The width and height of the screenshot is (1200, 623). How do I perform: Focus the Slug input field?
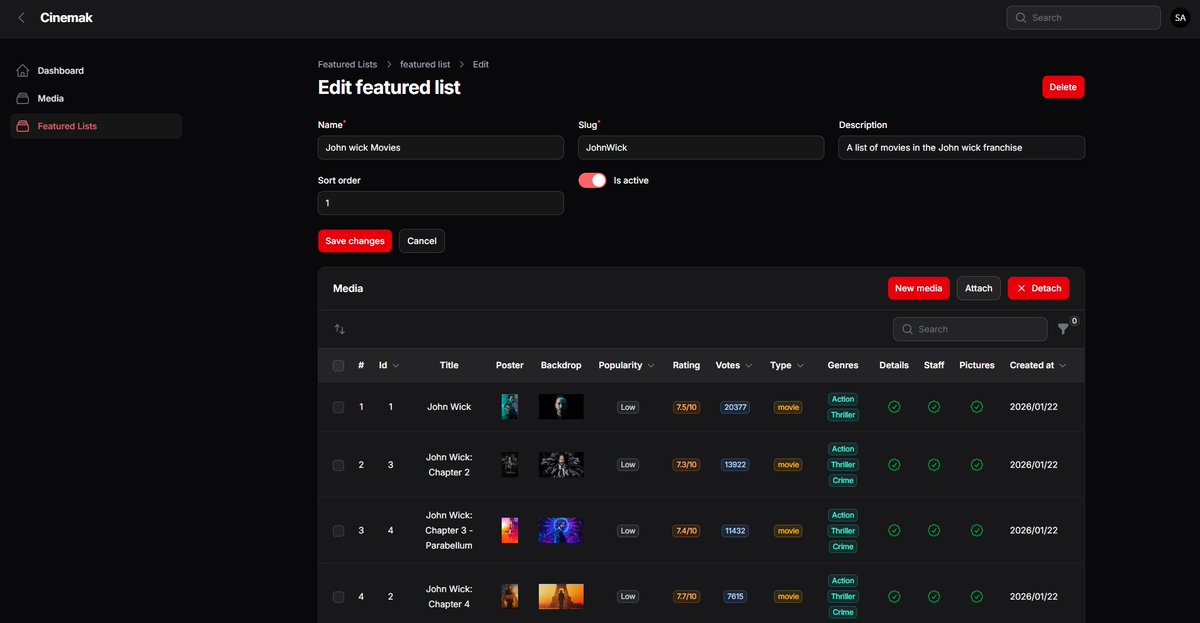(701, 147)
